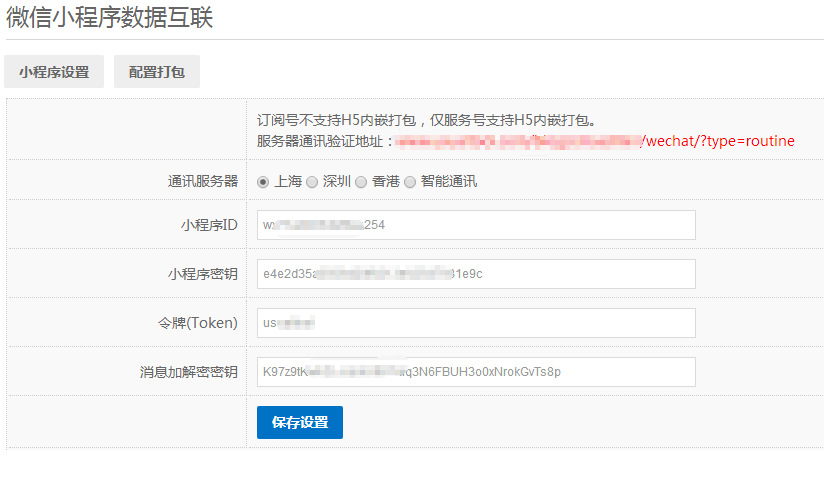824x477 pixels.
Task: Click the 订阅号不支持H5内嵌打包 notice text
Action: (426, 120)
